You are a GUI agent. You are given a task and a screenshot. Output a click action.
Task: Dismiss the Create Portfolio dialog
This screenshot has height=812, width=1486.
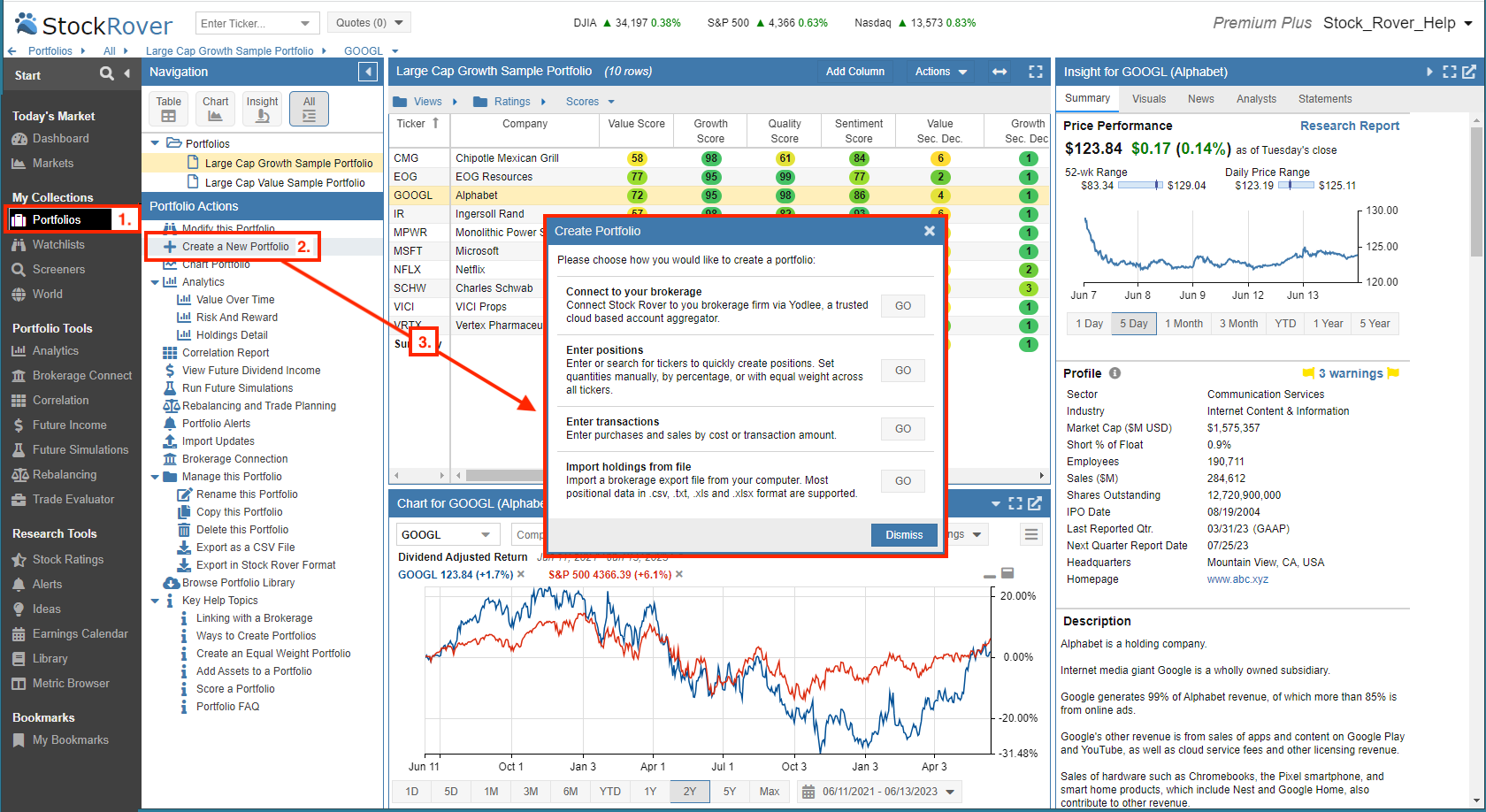pos(904,535)
